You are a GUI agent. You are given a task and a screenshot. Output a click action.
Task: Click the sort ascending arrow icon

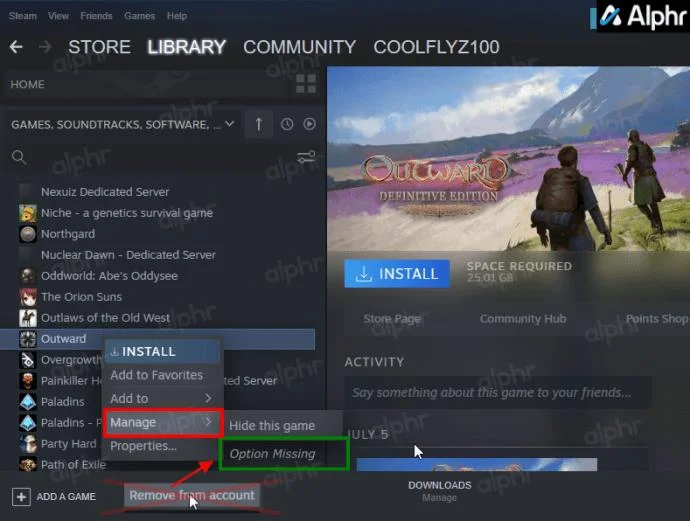(259, 125)
